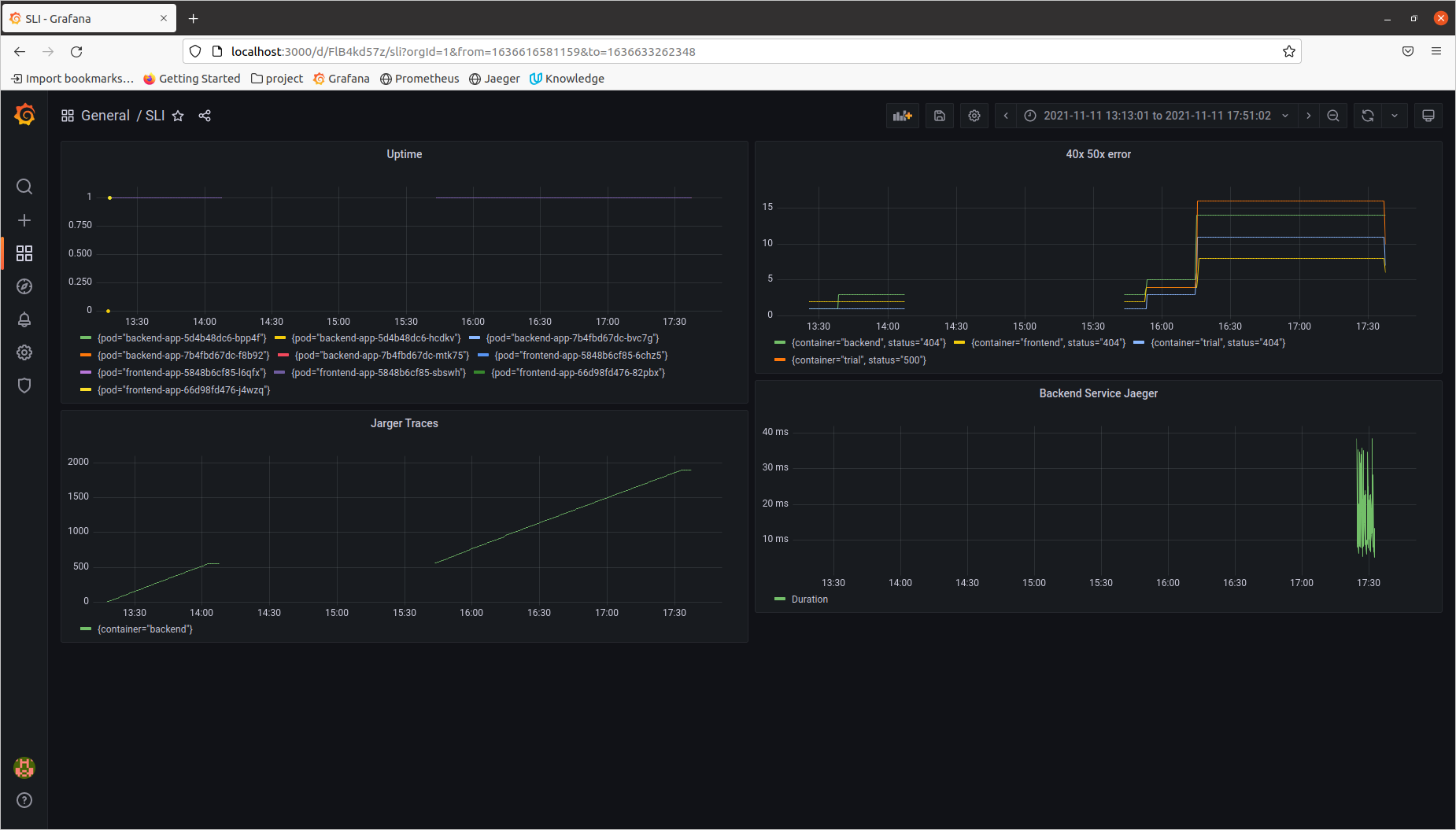The height and width of the screenshot is (830, 1456).
Task: Save the dashboard with disk icon
Action: (x=940, y=116)
